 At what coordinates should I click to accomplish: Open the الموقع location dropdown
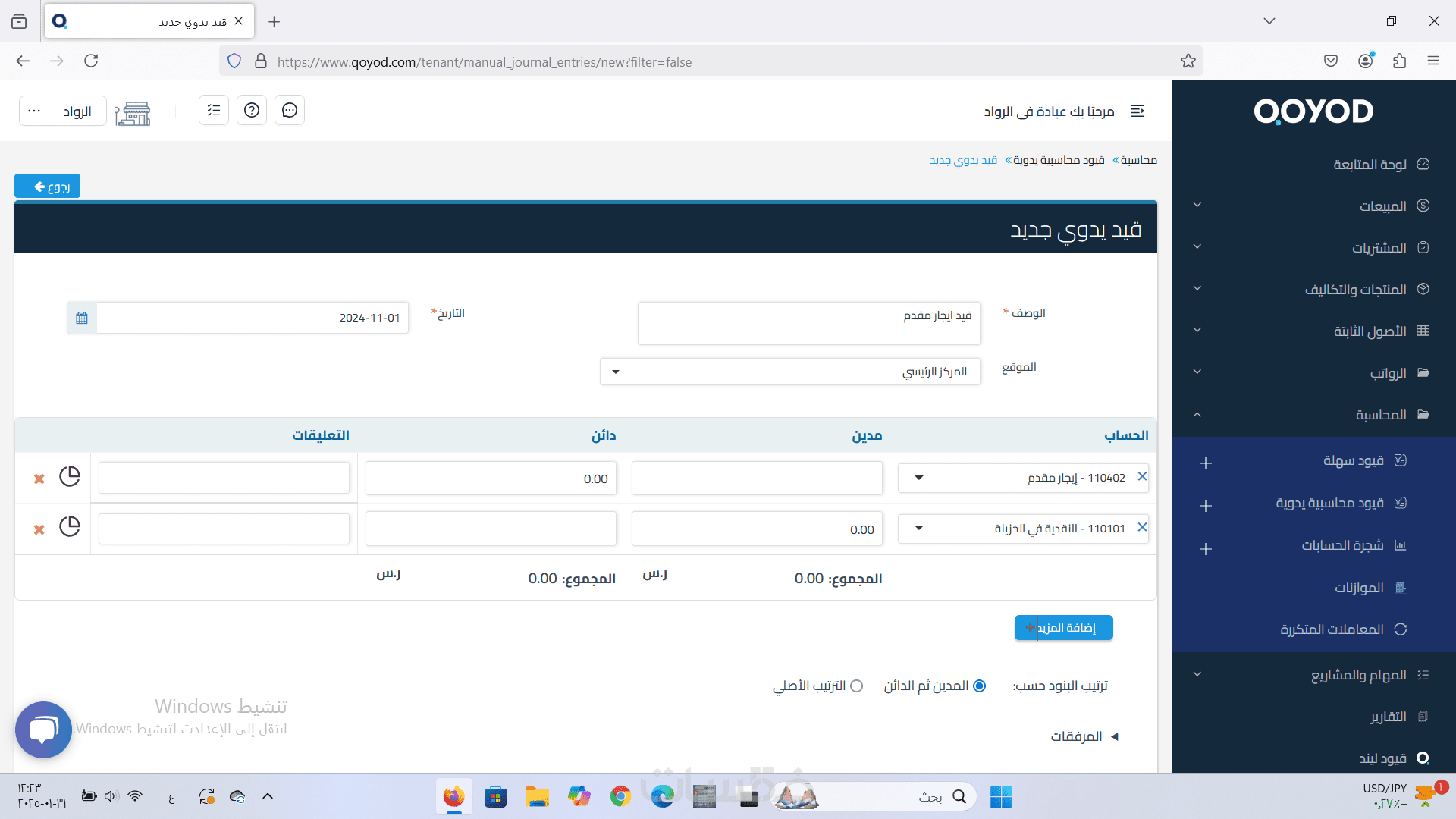click(x=789, y=372)
